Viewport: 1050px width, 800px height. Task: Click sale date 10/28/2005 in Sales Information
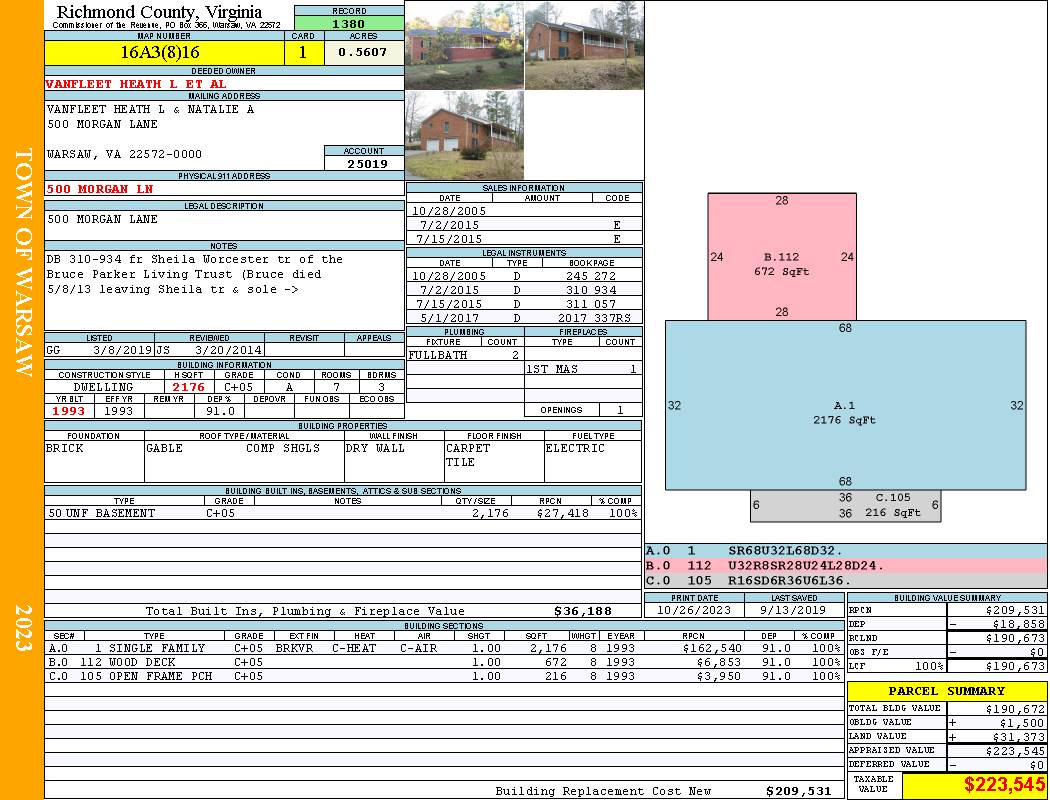[x=449, y=211]
